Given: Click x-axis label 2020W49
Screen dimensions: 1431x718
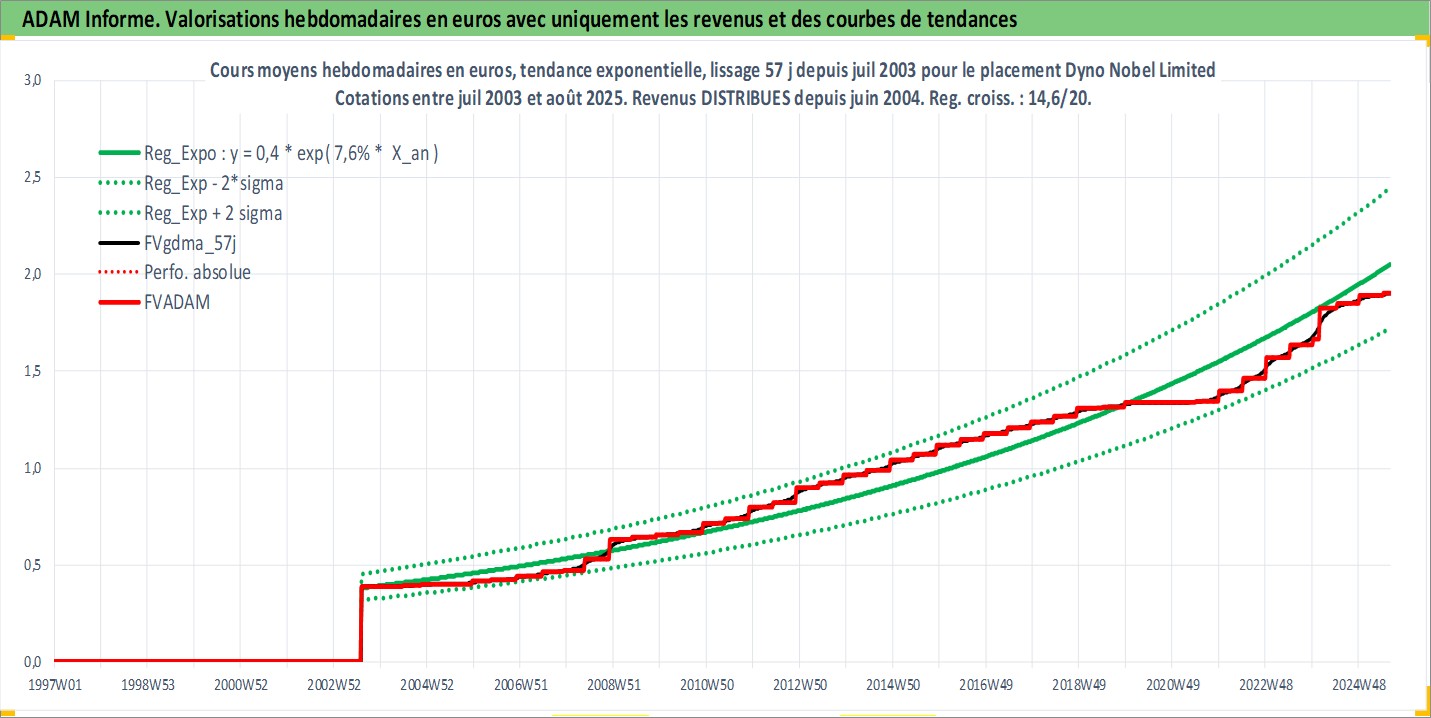Looking at the screenshot, I should [x=1172, y=686].
